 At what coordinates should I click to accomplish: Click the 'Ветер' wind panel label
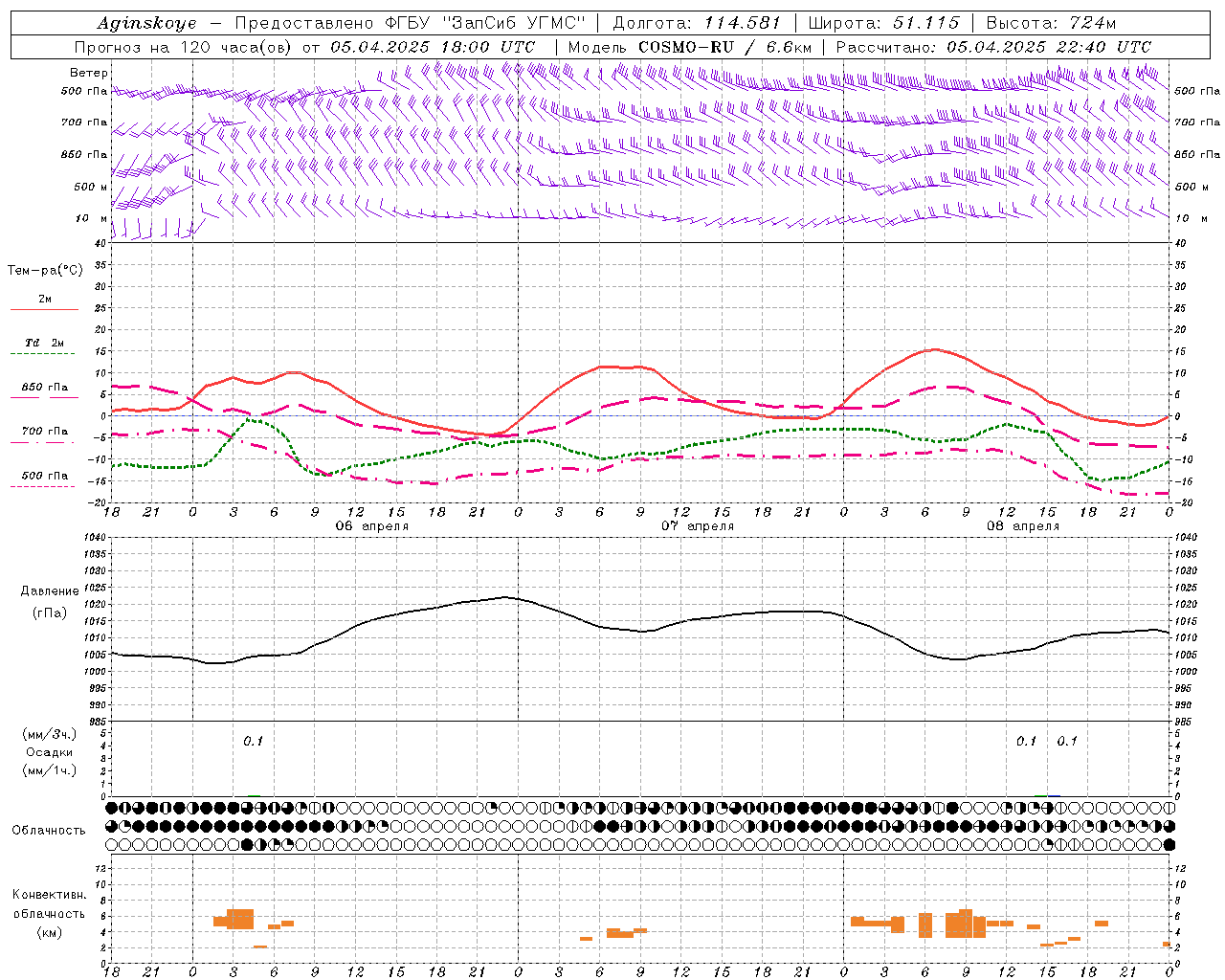[x=89, y=73]
